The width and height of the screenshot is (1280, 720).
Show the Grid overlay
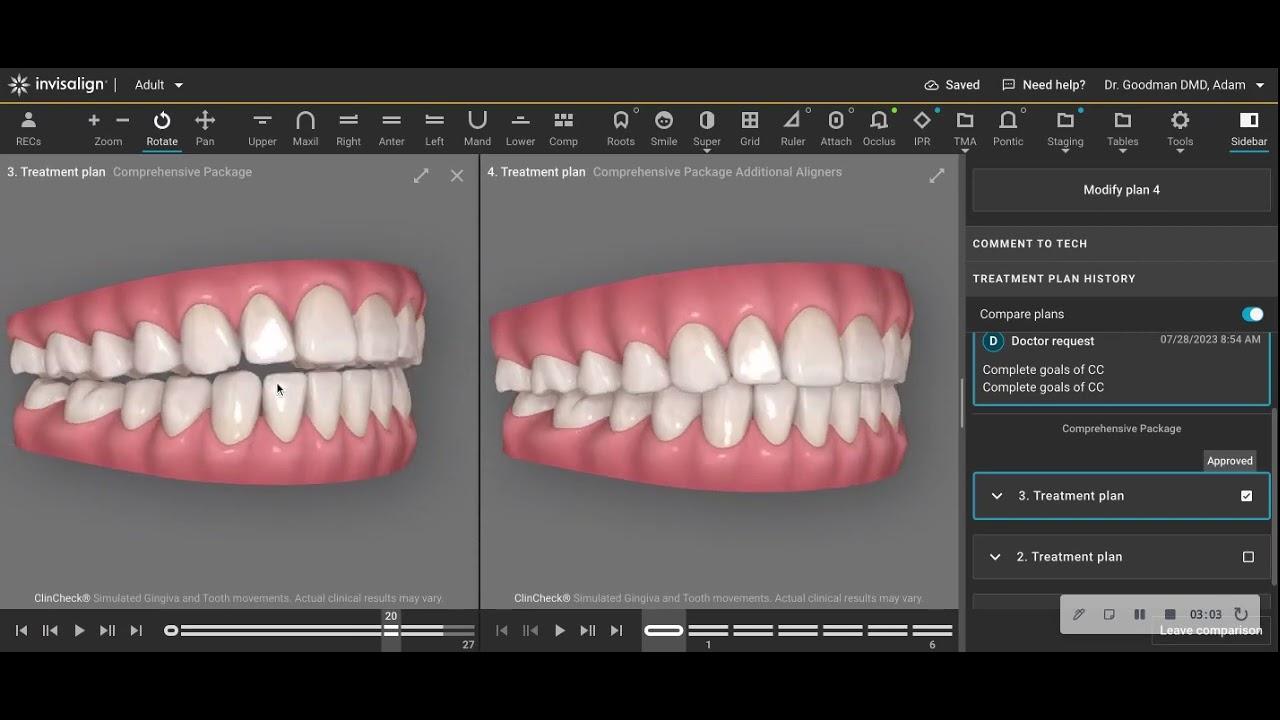[750, 128]
